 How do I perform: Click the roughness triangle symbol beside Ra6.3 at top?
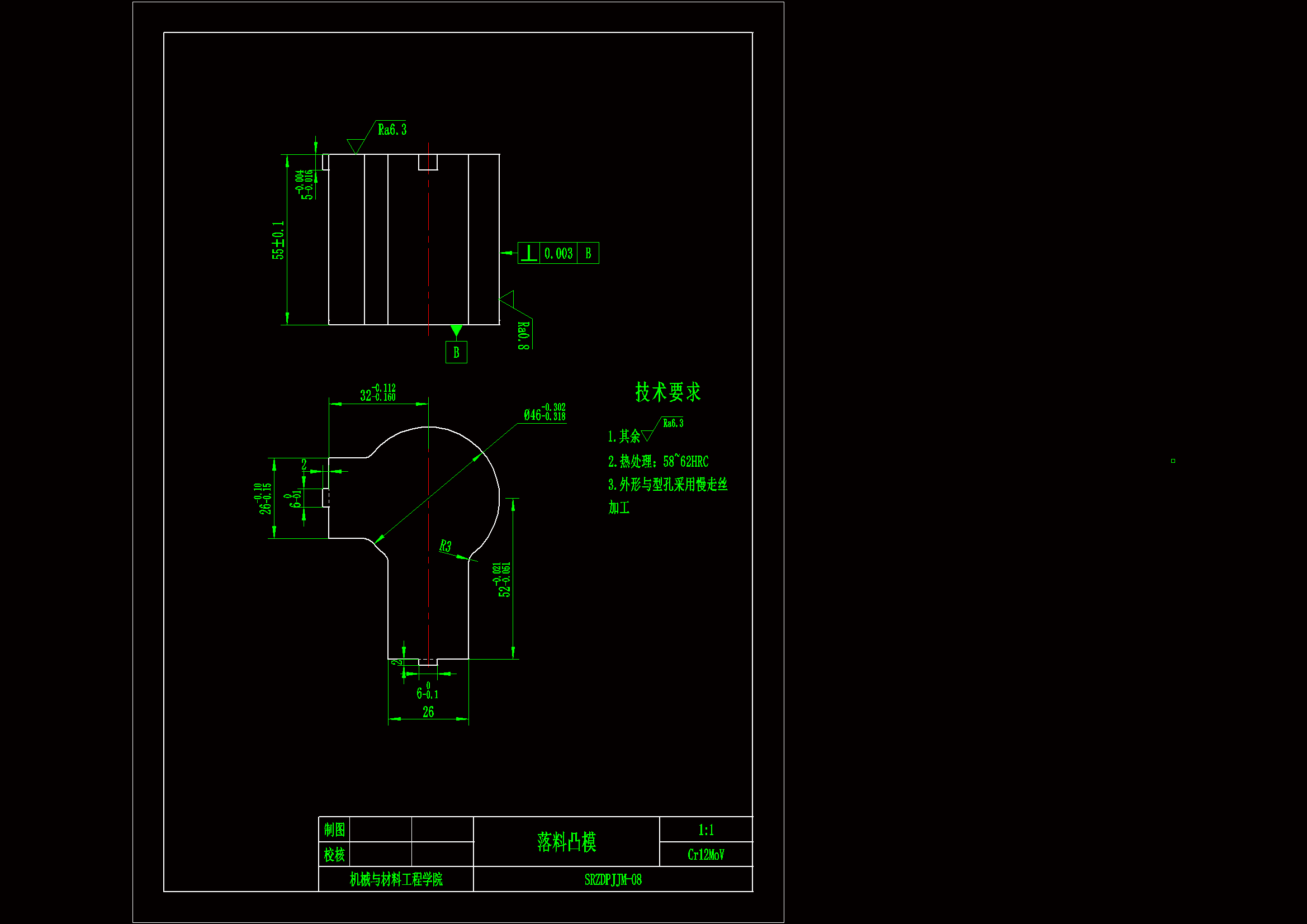(355, 146)
